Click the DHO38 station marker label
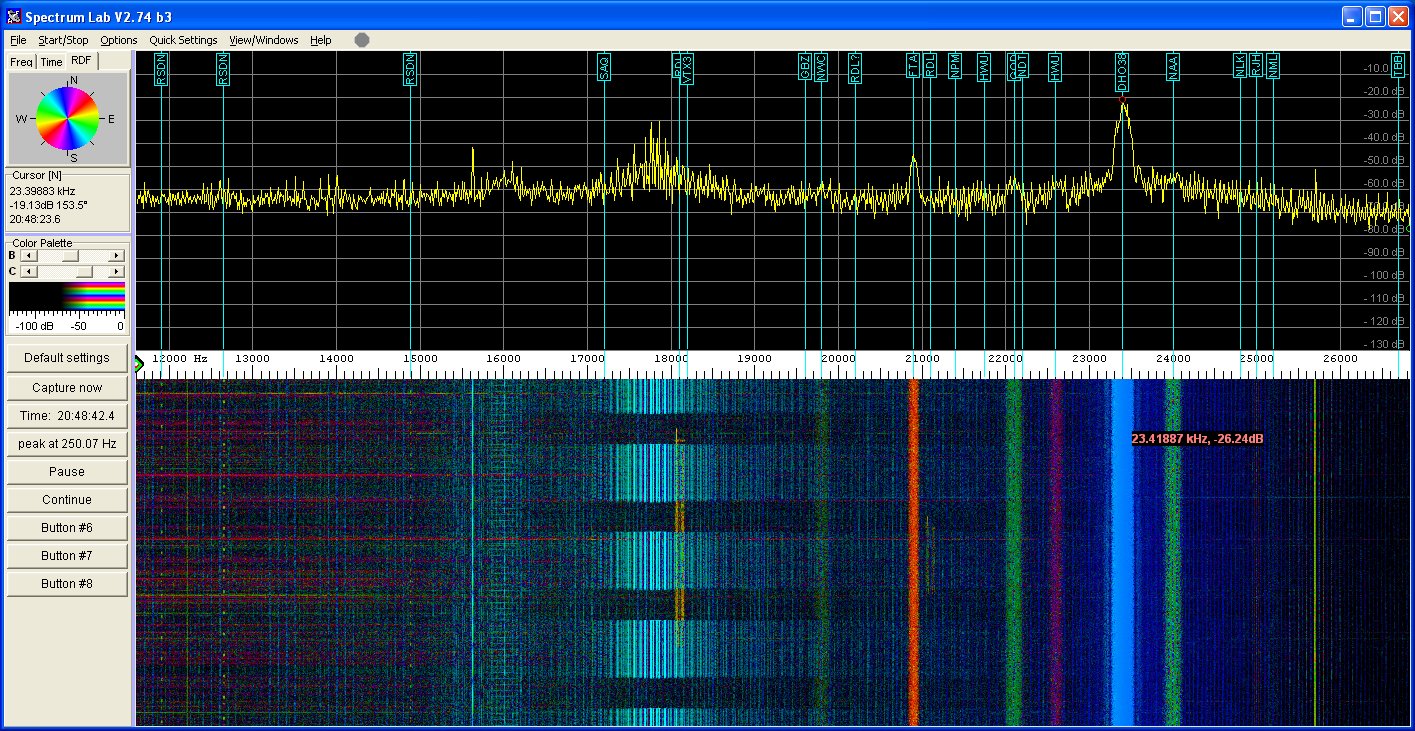 pyautogui.click(x=1123, y=72)
